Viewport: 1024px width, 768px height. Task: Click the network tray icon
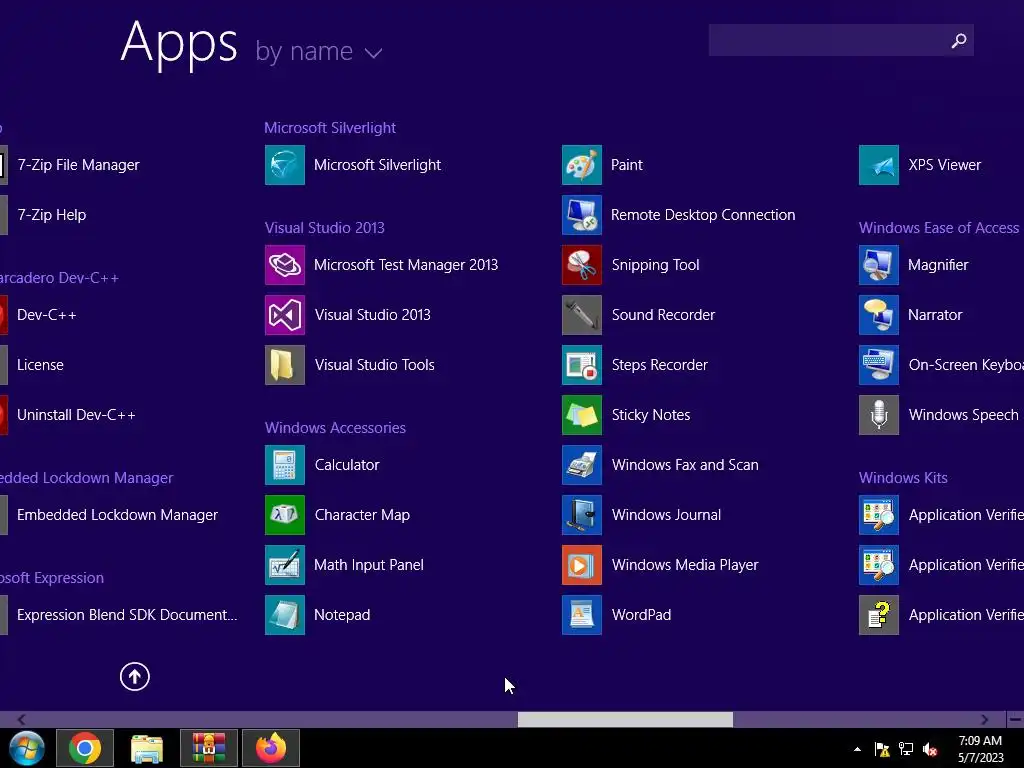point(906,749)
